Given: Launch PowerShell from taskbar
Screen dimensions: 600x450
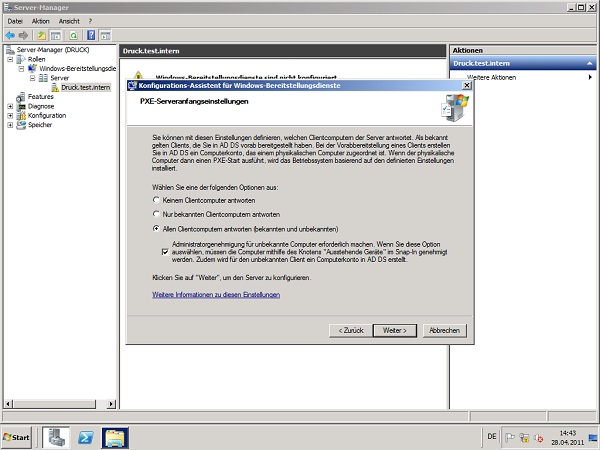Looking at the screenshot, I should (x=86, y=437).
